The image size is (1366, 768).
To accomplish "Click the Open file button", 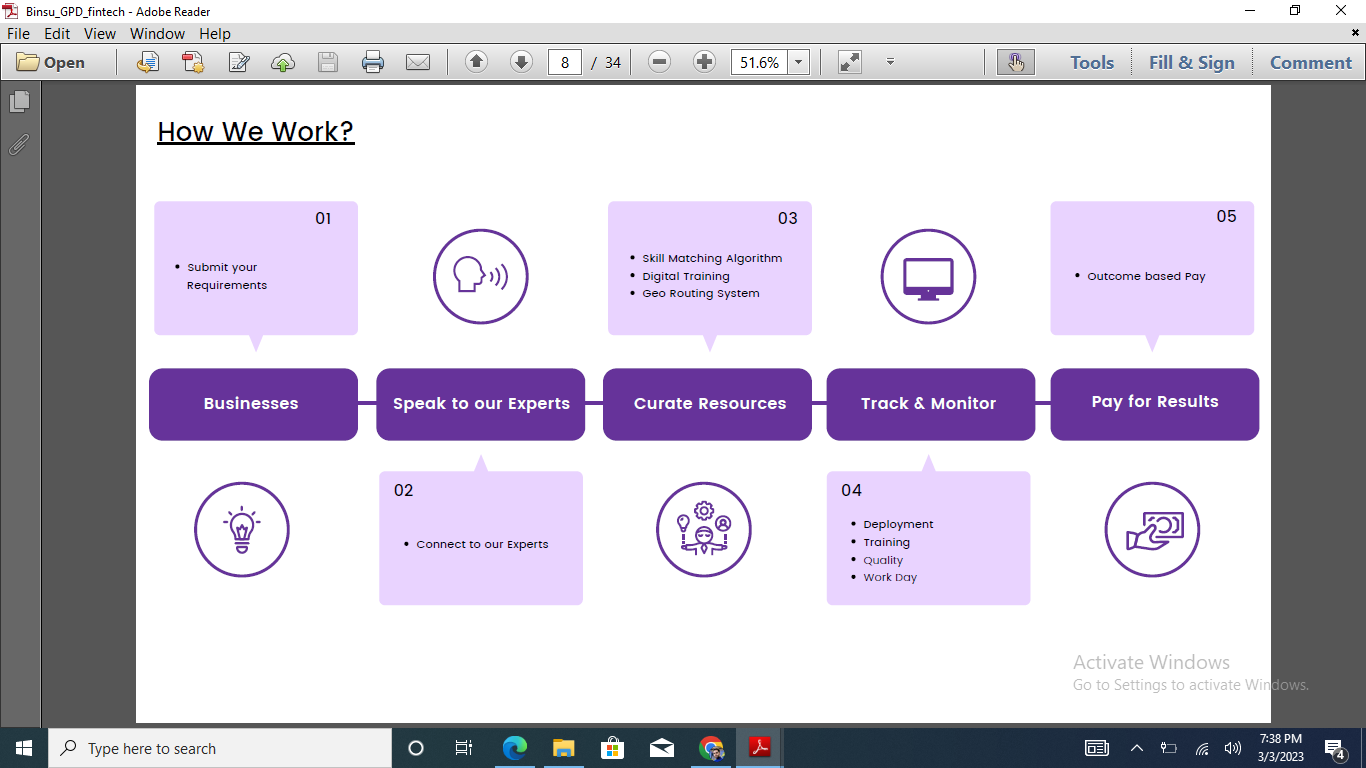I will click(x=52, y=62).
